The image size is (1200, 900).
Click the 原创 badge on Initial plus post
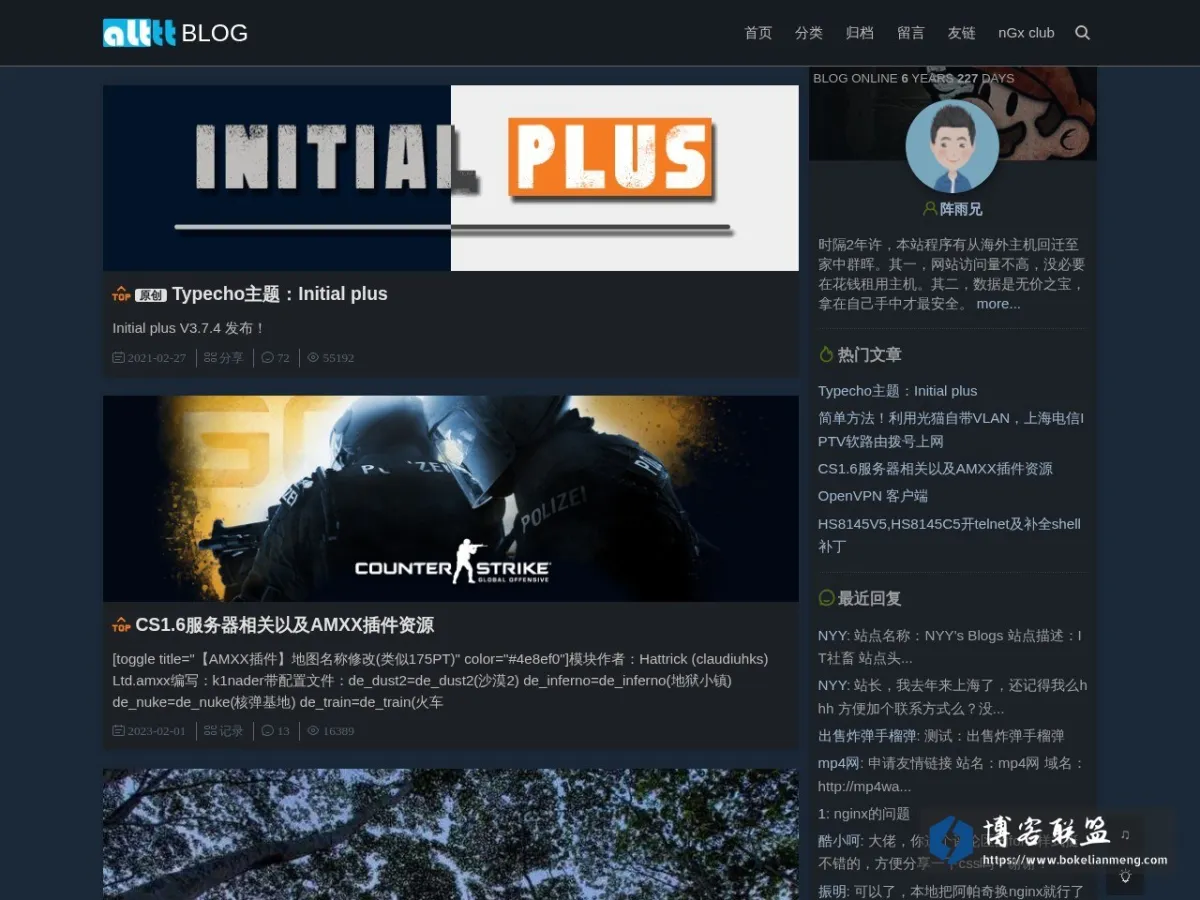coord(151,295)
